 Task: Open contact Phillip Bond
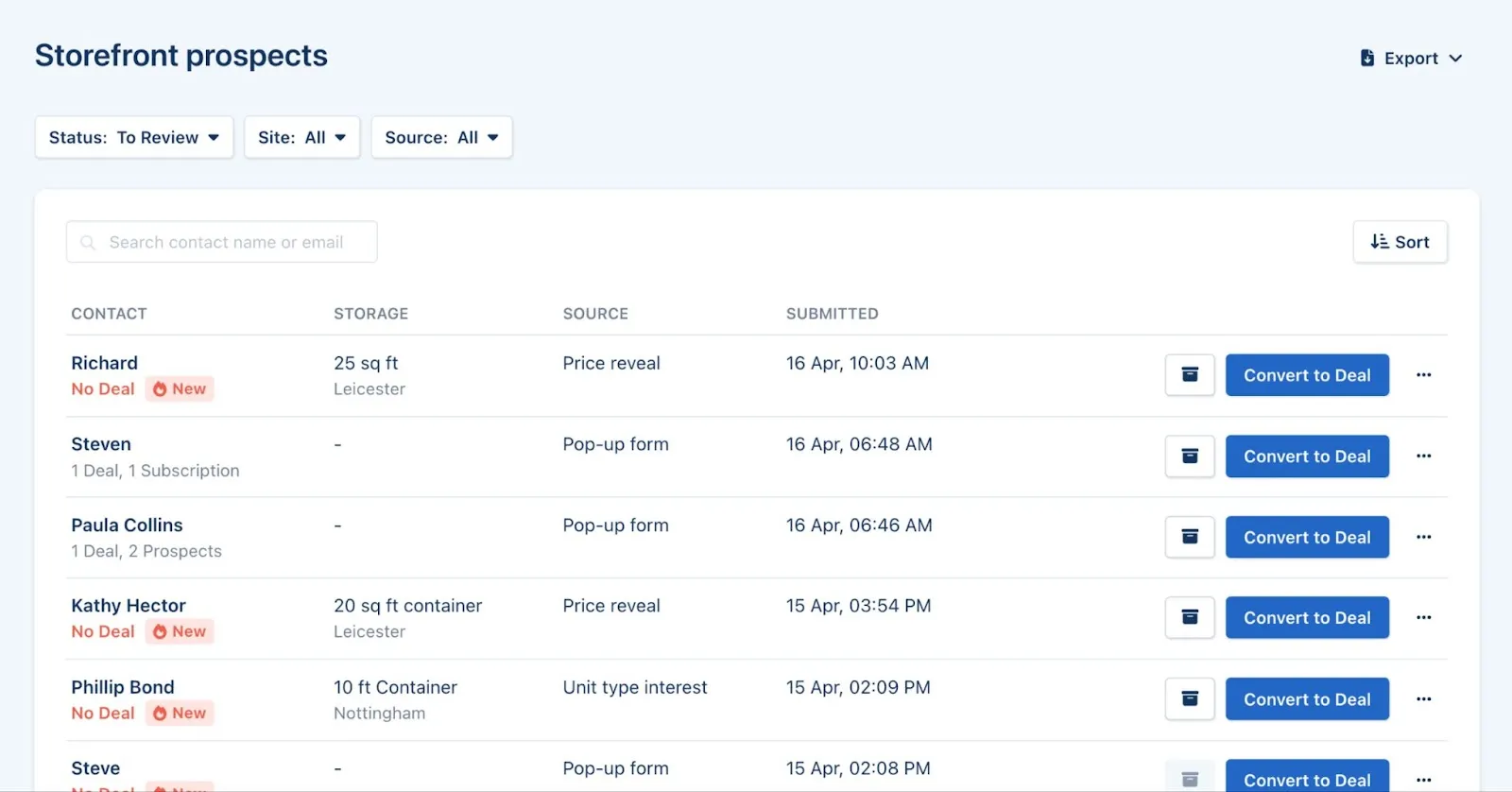pyautogui.click(x=123, y=687)
